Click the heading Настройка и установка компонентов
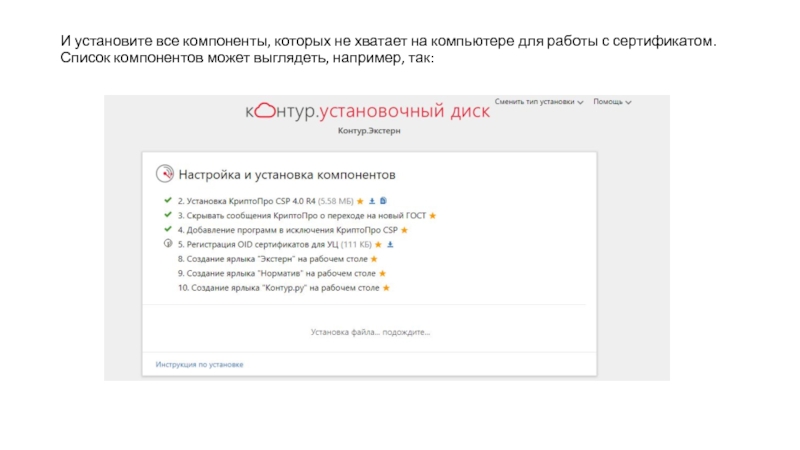800x450 pixels. (287, 174)
